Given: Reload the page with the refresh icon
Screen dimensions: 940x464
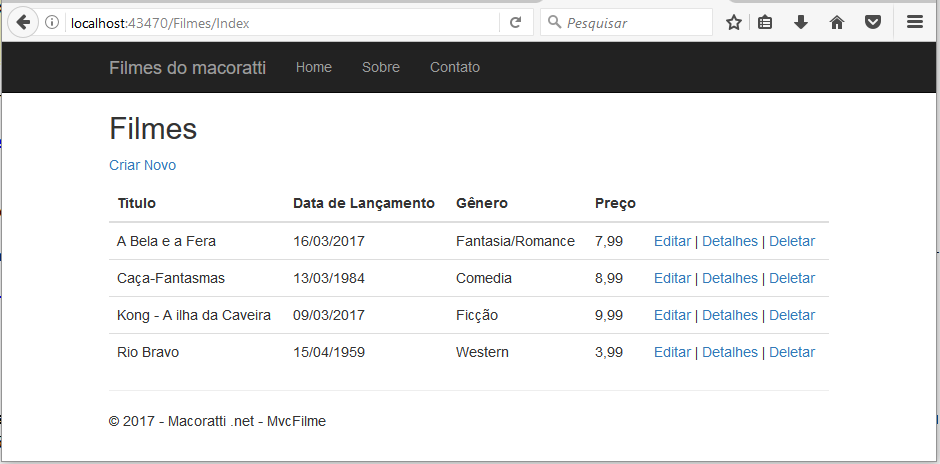Looking at the screenshot, I should tap(515, 23).
